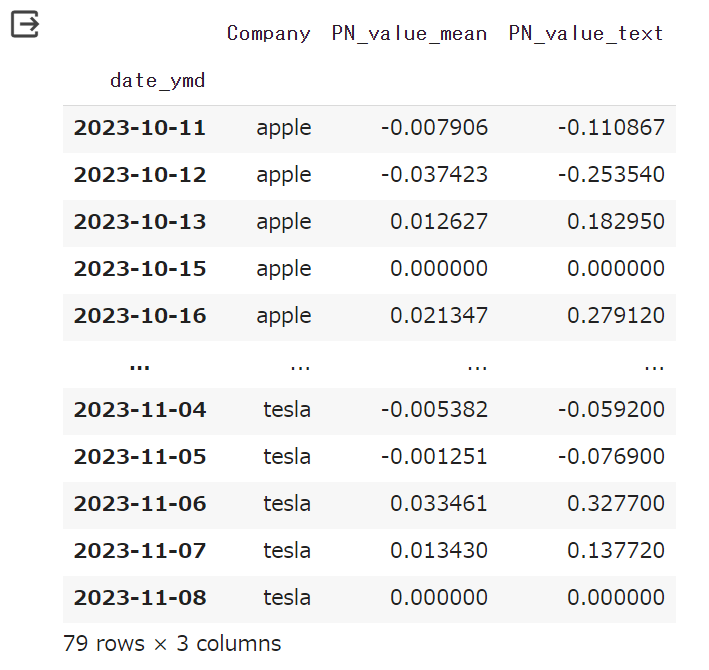Select the 2023-10-16 date cell
The height and width of the screenshot is (670, 709).
tap(140, 316)
